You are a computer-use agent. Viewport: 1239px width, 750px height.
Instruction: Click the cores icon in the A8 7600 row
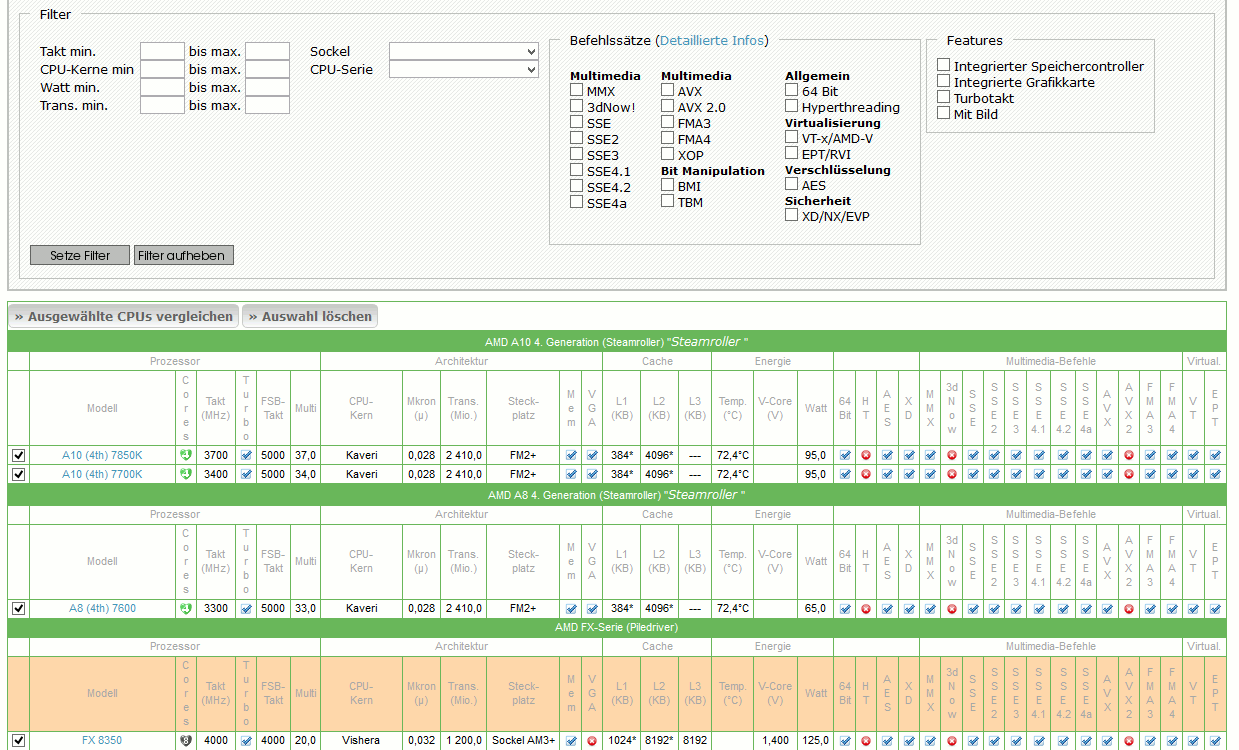click(x=185, y=608)
